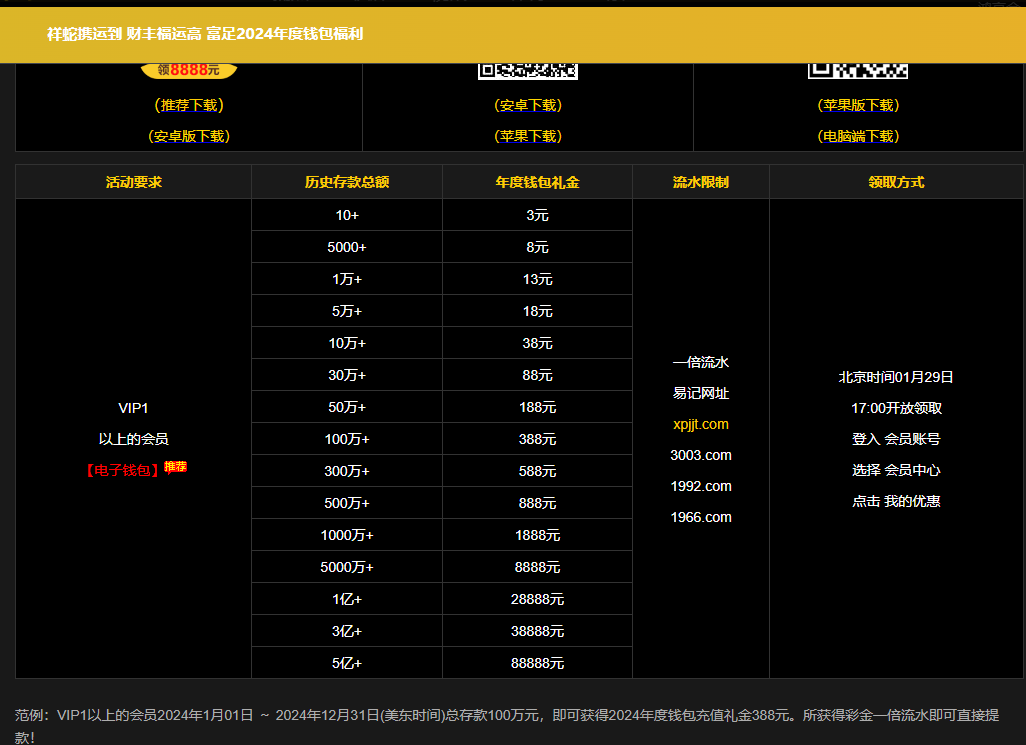Click the red 推荐 badge beside 电子钱包
This screenshot has width=1026, height=745.
pyautogui.click(x=176, y=467)
